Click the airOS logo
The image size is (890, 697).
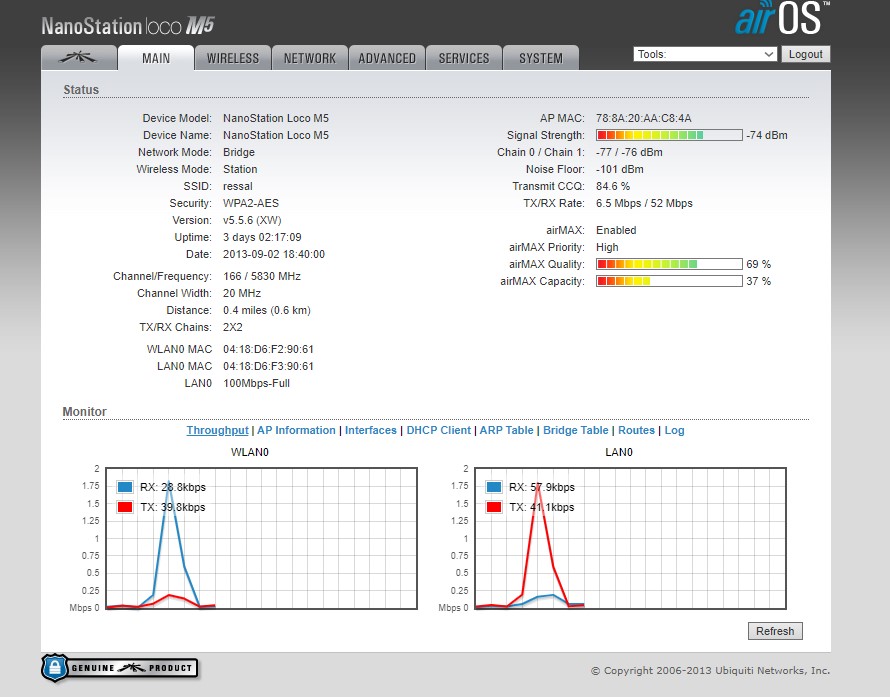click(x=782, y=18)
